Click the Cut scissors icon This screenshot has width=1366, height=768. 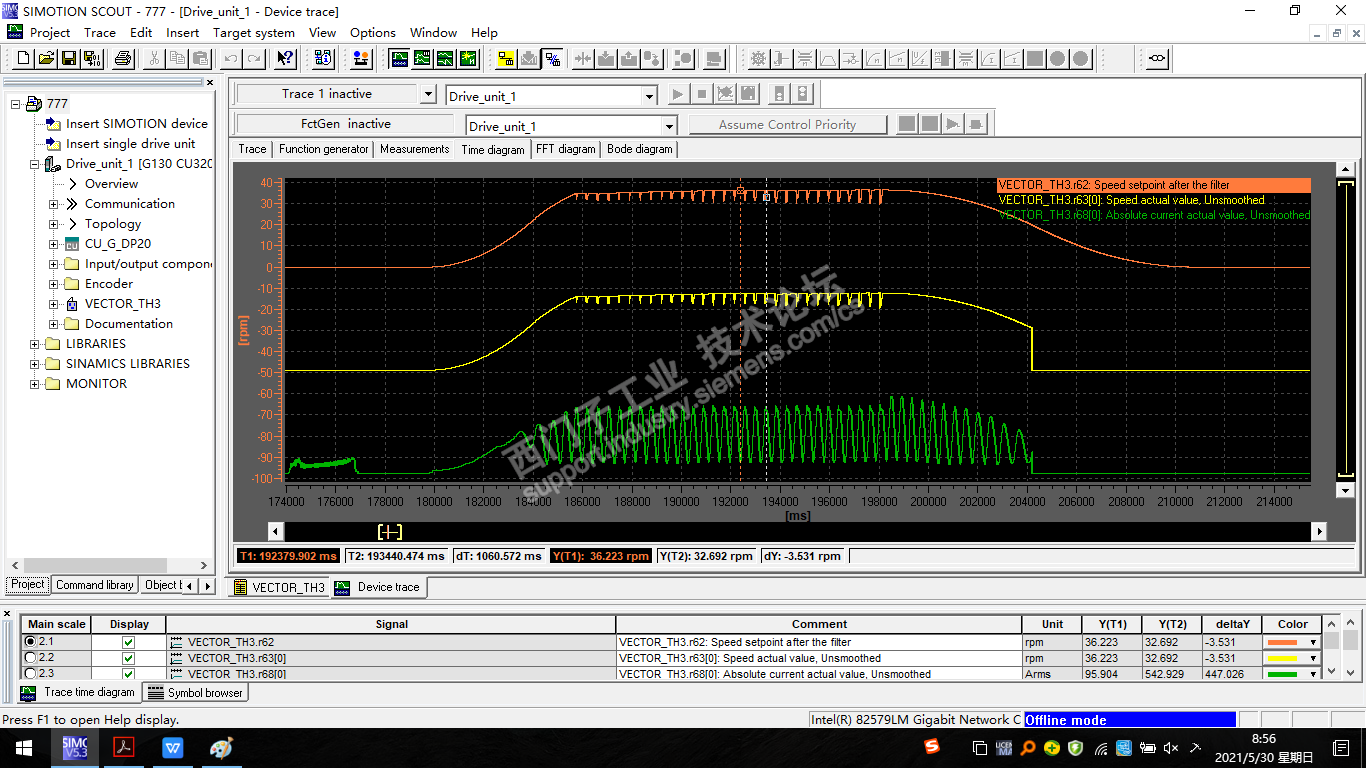point(154,59)
